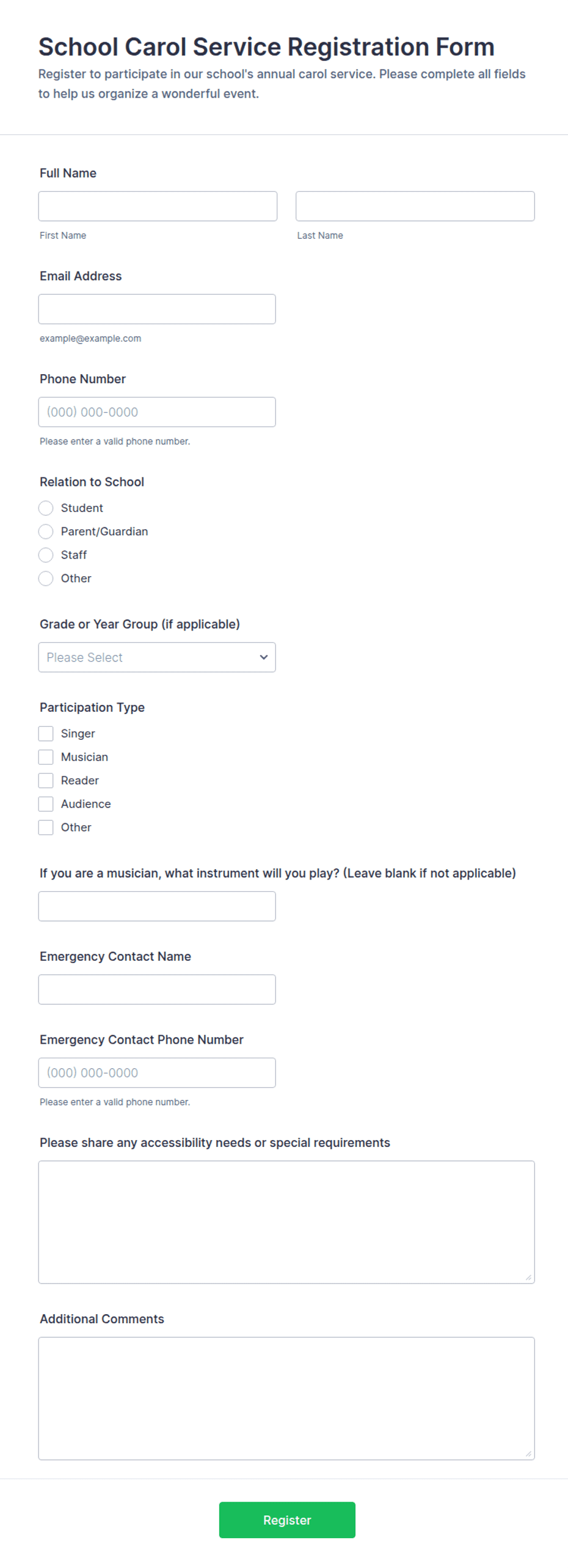Click the dropdown chevron arrow icon
The width and height of the screenshot is (568, 1568).
(264, 657)
